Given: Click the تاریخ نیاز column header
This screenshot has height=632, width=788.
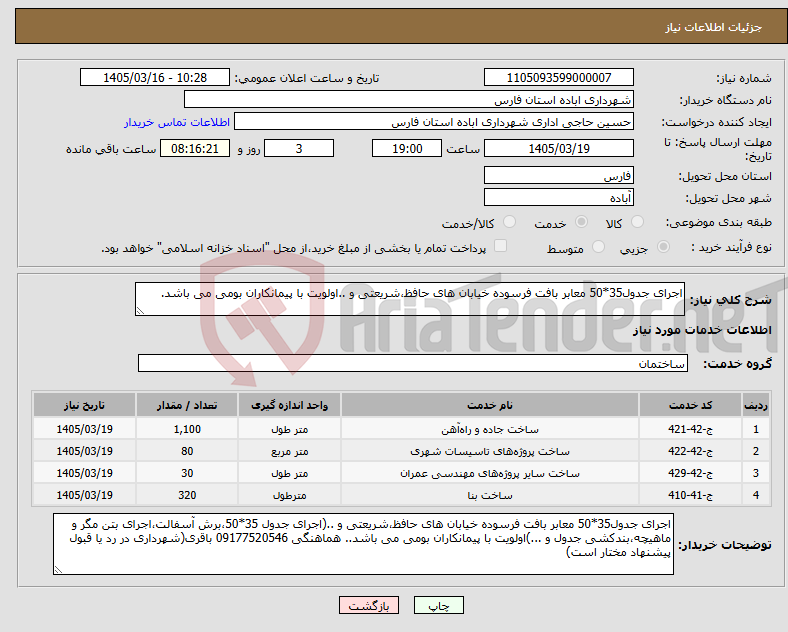Looking at the screenshot, I should (x=84, y=405).
